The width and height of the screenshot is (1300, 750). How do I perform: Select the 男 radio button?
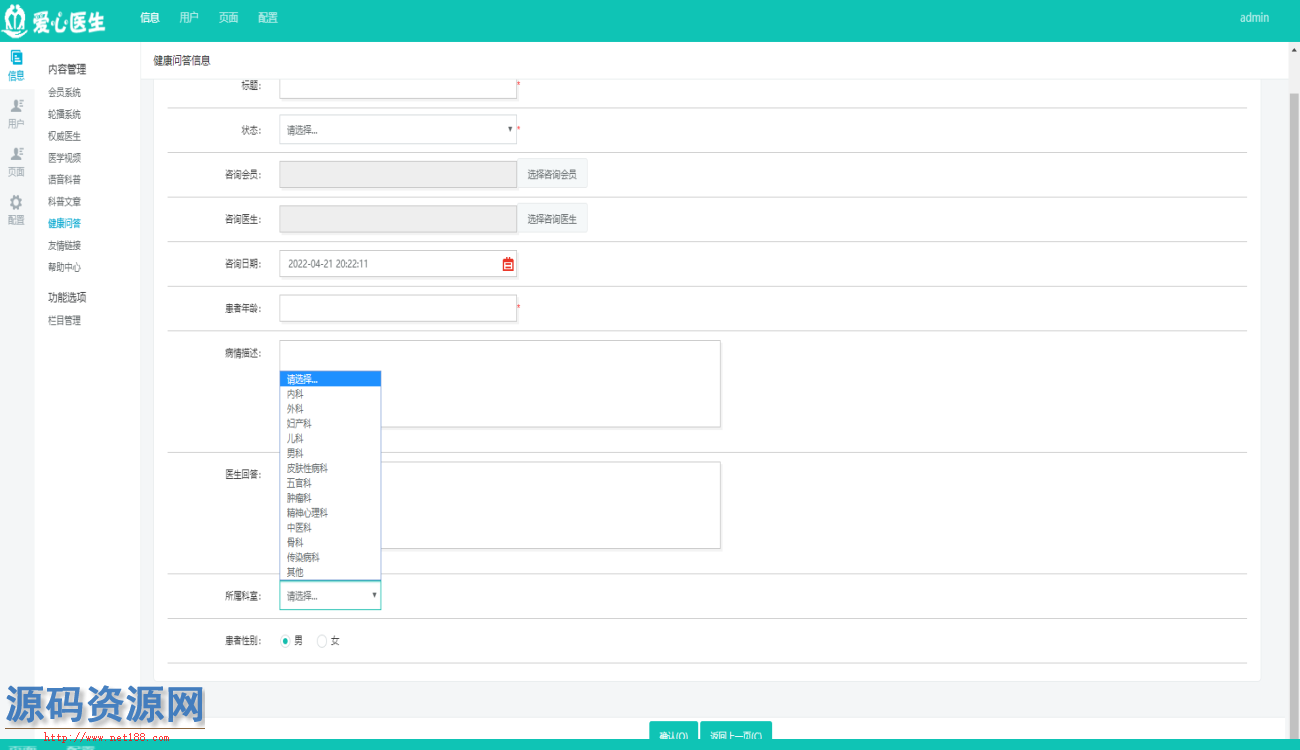286,641
